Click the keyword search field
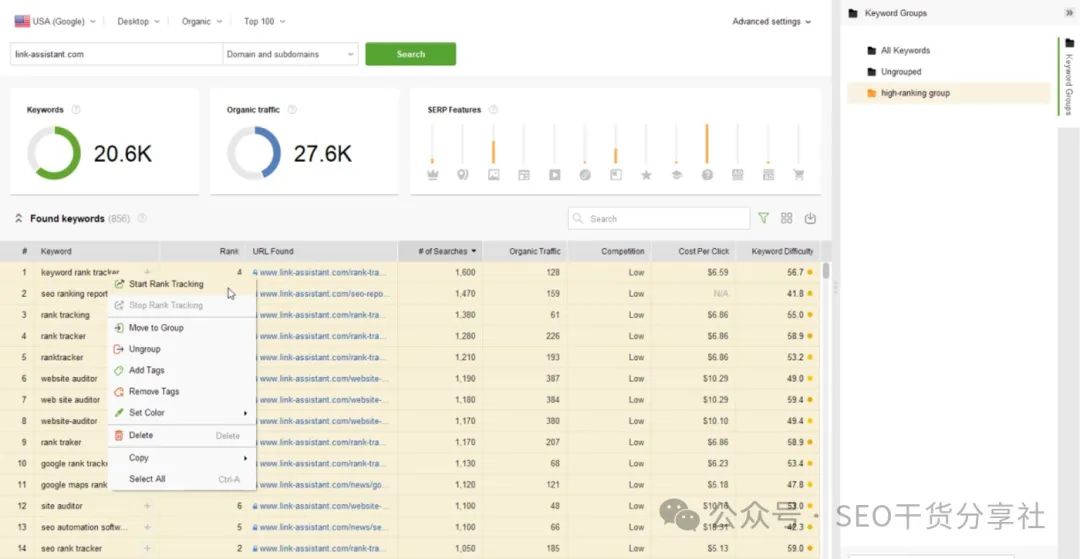Viewport: 1080px width, 559px height. (x=658, y=218)
